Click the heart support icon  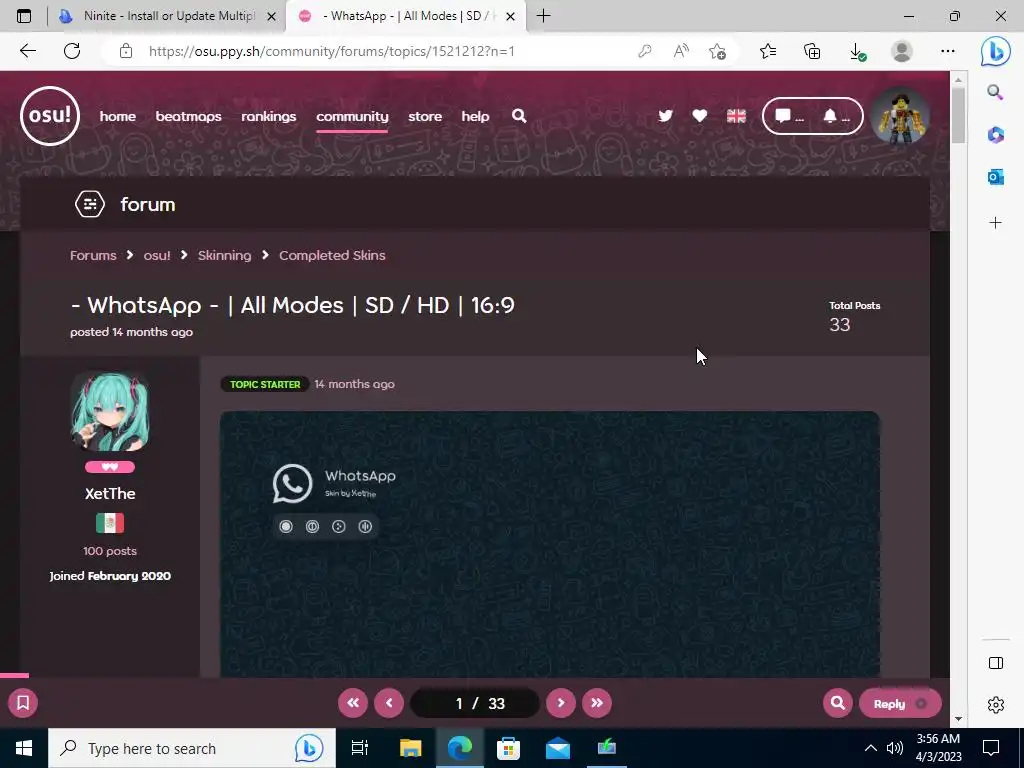[x=699, y=116]
